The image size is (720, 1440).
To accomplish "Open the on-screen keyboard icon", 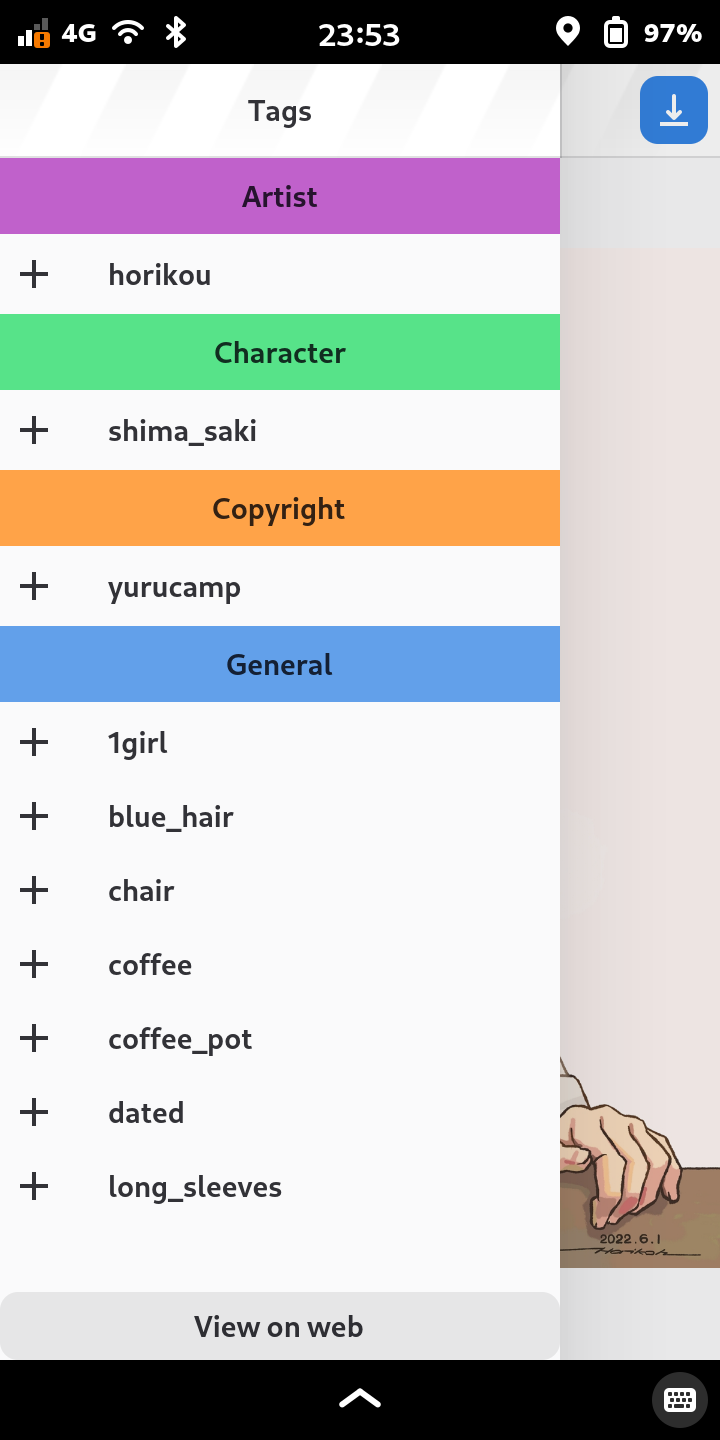I will point(679,1399).
